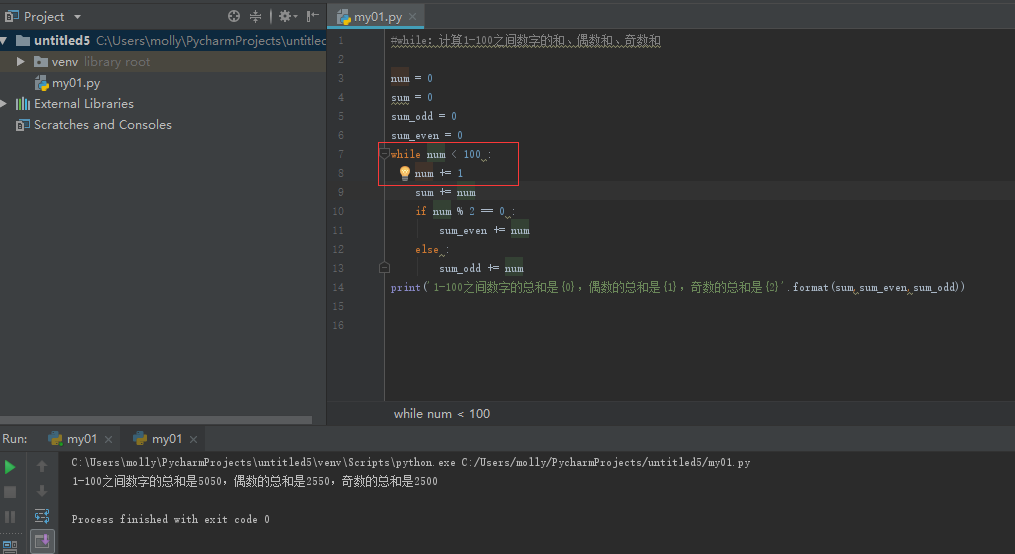Click the scroll from source crosshair icon
The width and height of the screenshot is (1015, 554).
(x=234, y=16)
